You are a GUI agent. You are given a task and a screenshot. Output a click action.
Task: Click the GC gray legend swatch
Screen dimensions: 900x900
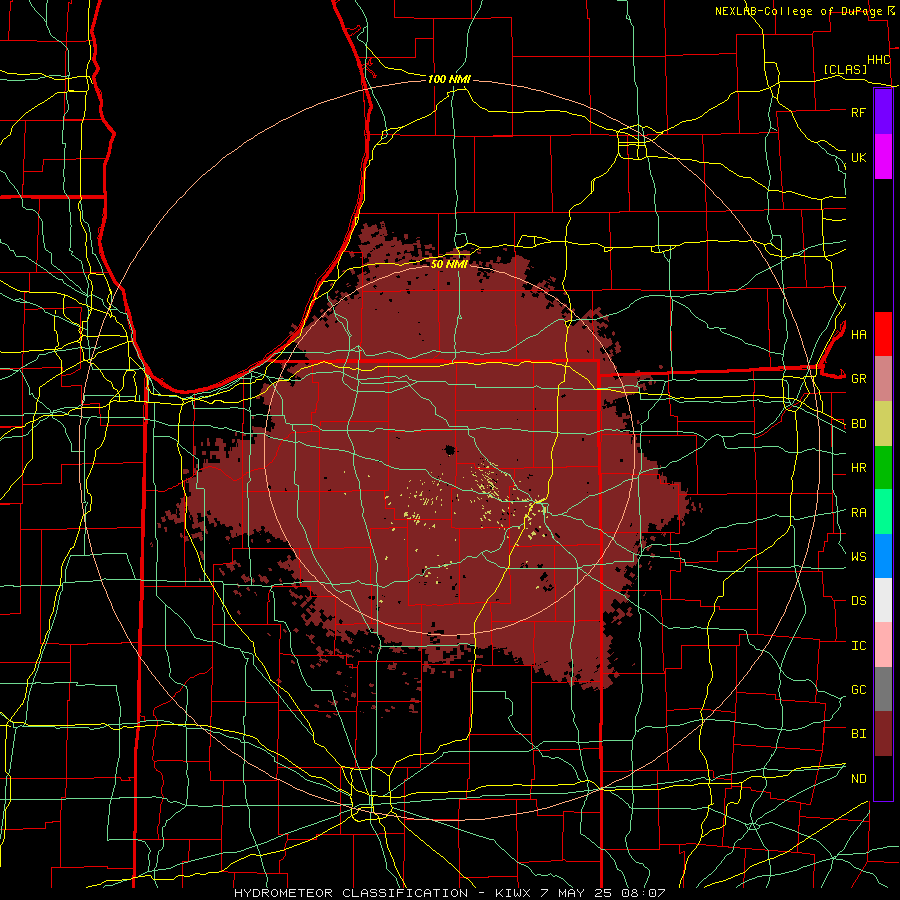point(883,689)
